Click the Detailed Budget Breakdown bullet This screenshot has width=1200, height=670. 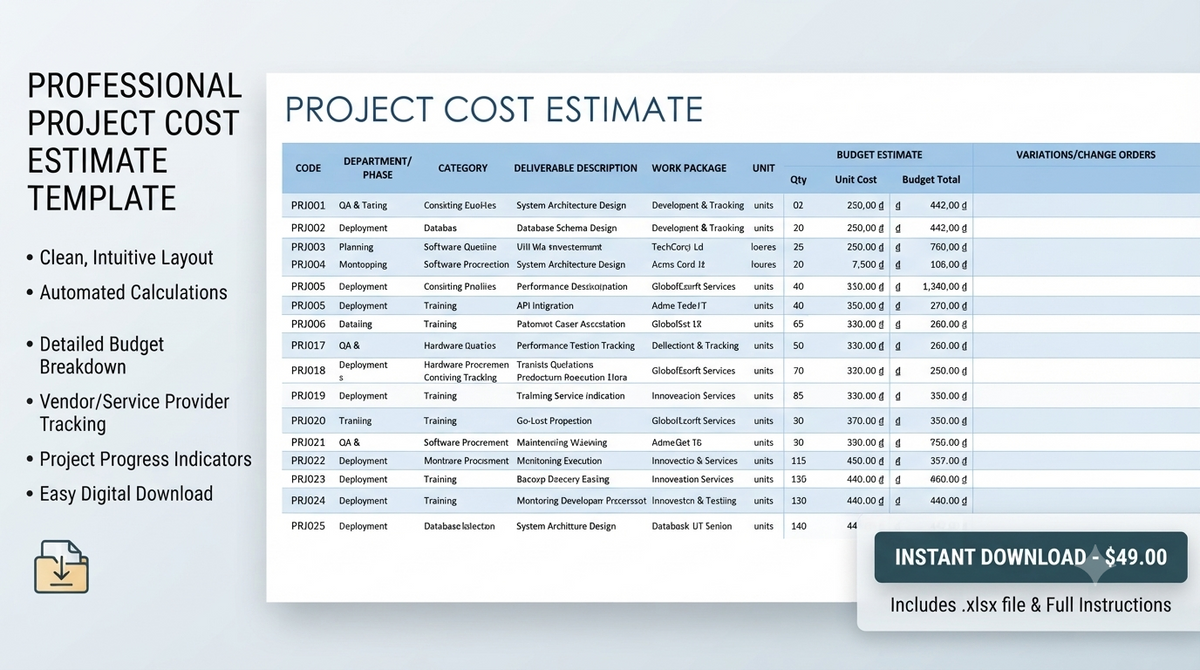(x=95, y=355)
